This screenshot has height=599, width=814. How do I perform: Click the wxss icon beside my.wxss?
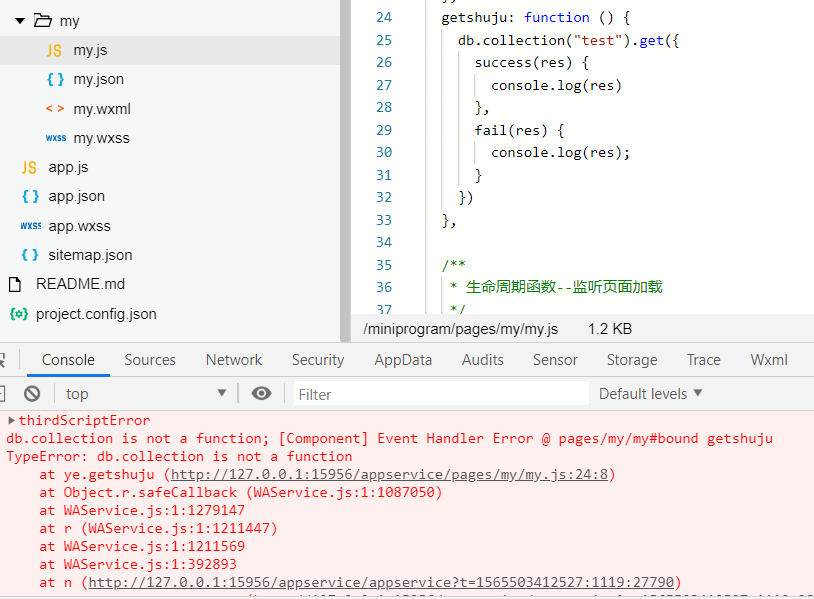point(56,138)
